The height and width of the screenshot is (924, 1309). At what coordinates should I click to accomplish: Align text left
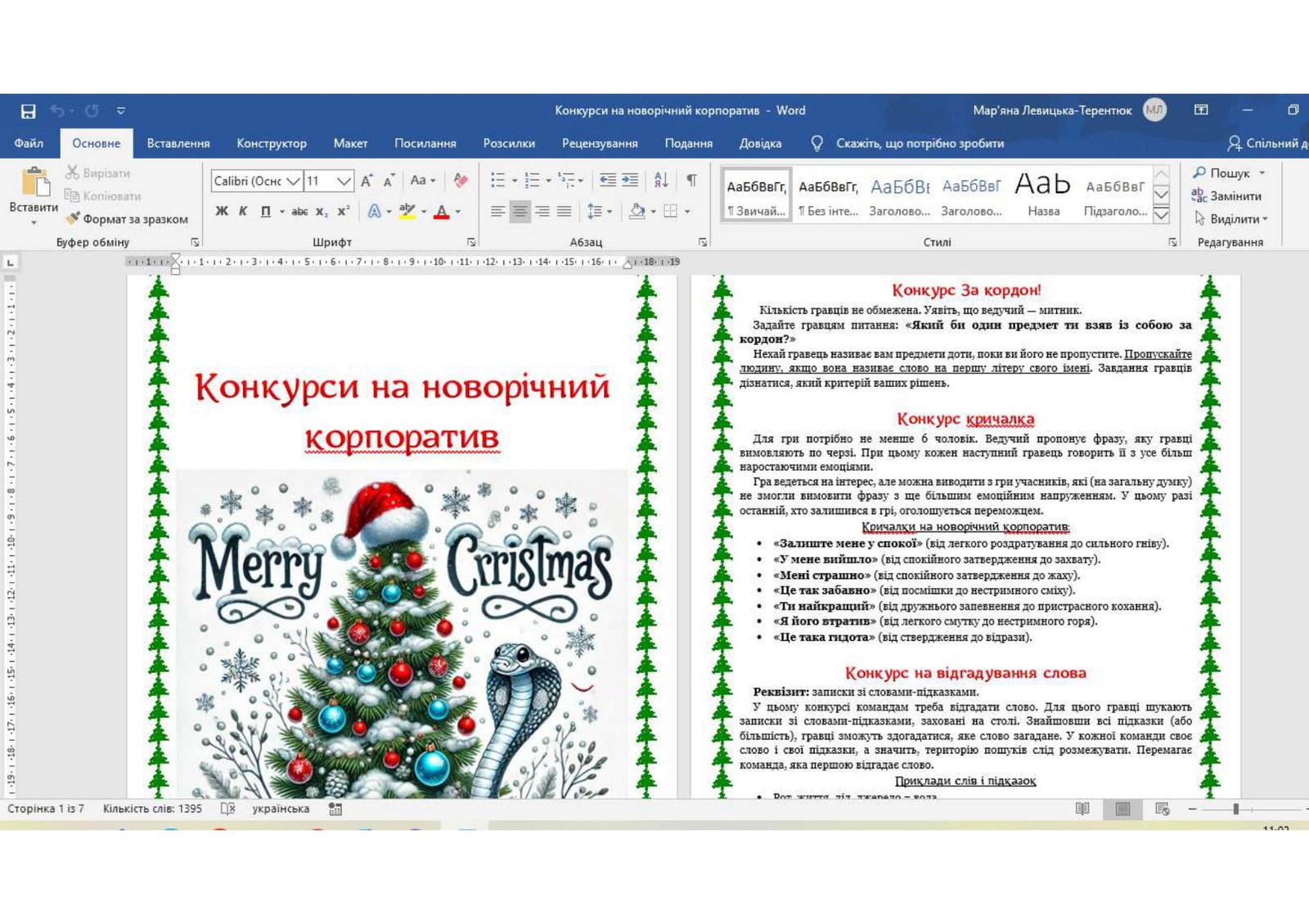point(497,212)
